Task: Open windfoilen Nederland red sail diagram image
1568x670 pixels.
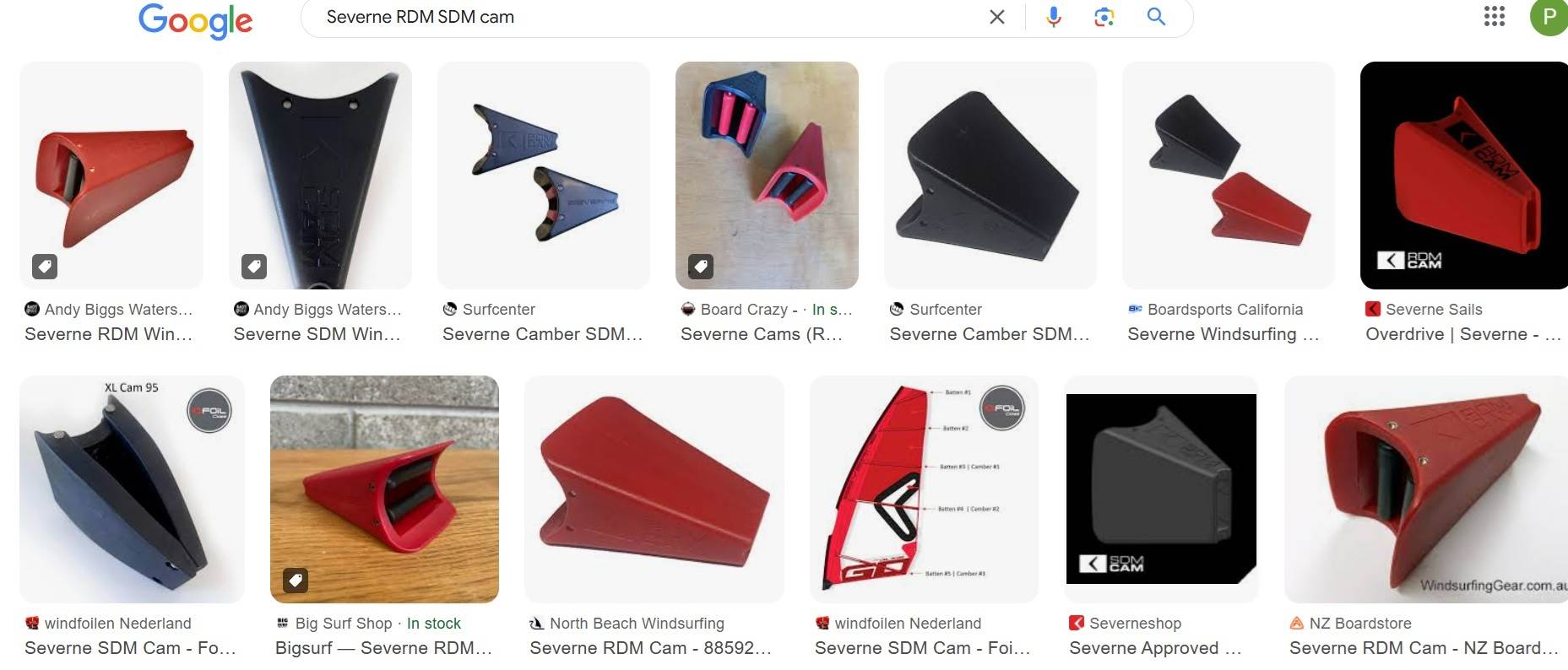Action: pos(924,489)
